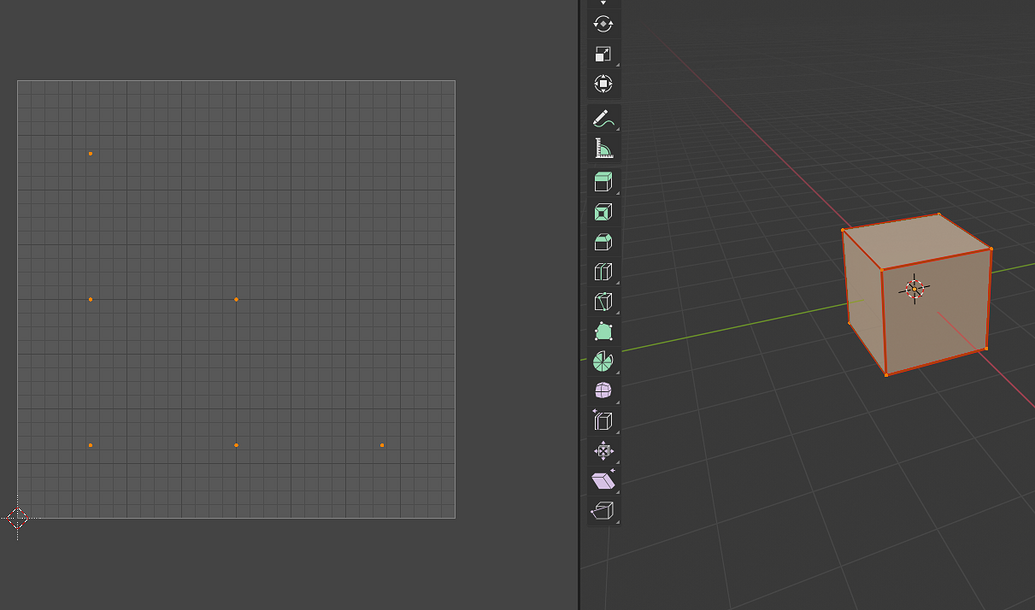Screen dimensions: 1035x610
Task: Select the Edge Slide tool
Action: (603, 420)
